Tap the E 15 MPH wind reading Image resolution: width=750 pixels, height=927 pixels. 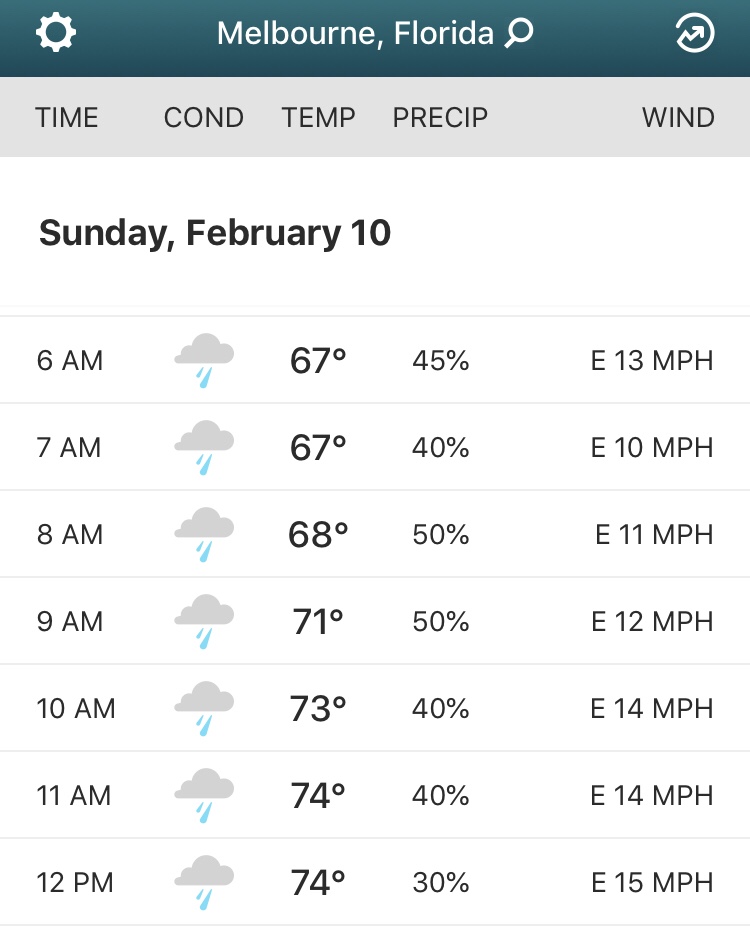pos(652,883)
